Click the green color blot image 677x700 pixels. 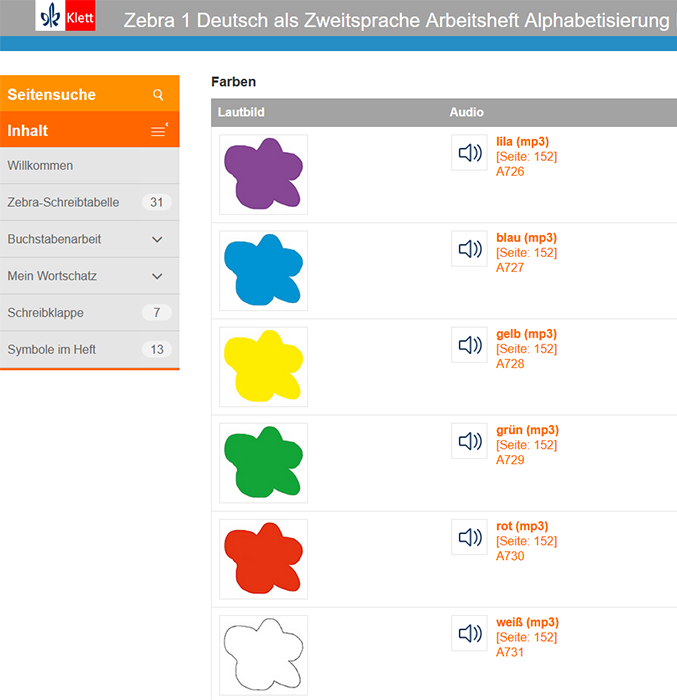coord(263,463)
